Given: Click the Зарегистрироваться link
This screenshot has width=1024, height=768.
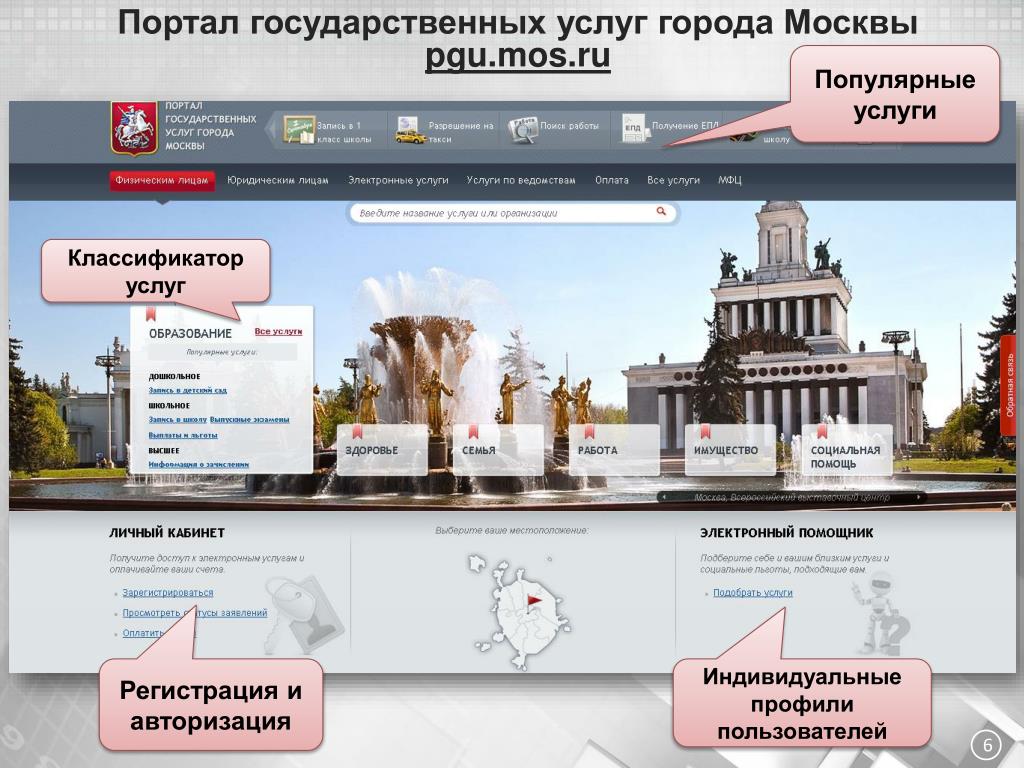Looking at the screenshot, I should click(x=167, y=593).
